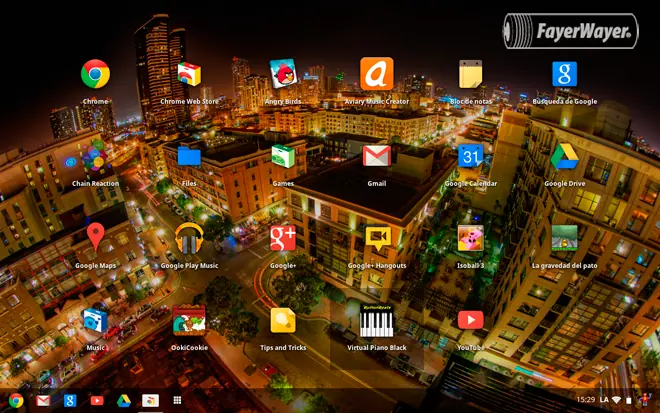The image size is (660, 413).
Task: Click the Gmail icon in the shelf
Action: point(43,400)
